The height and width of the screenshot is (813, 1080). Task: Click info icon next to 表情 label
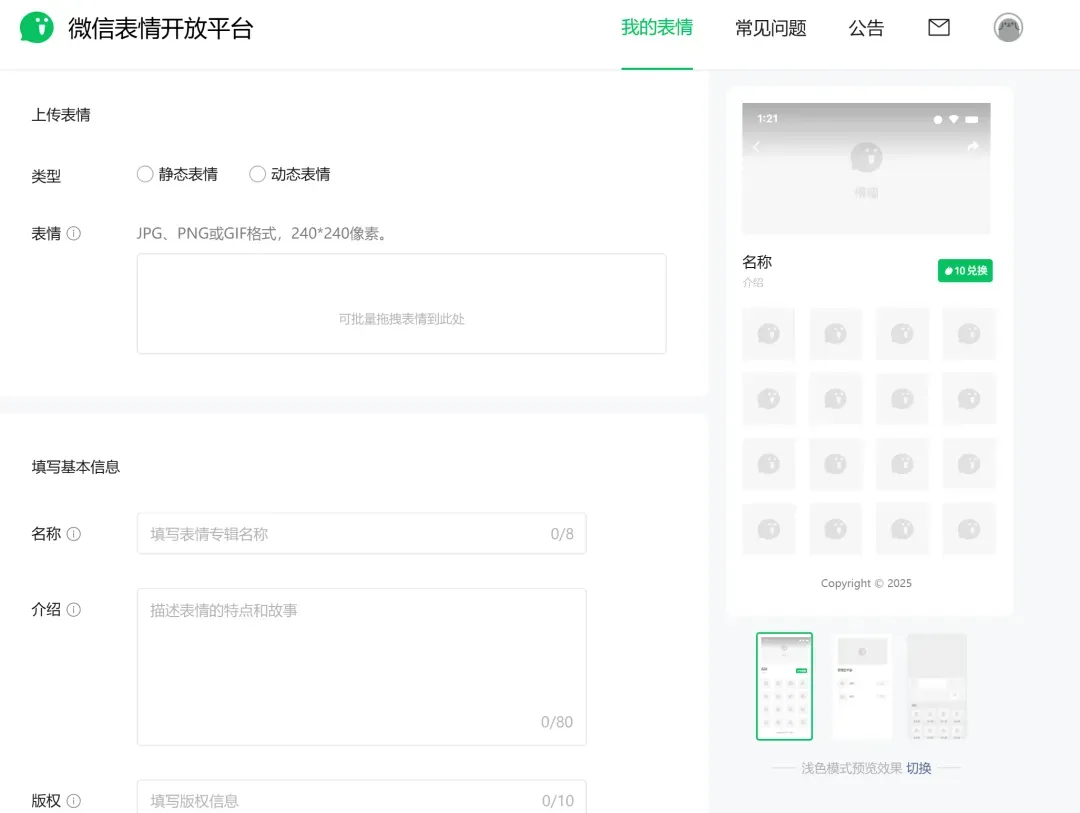tap(74, 234)
